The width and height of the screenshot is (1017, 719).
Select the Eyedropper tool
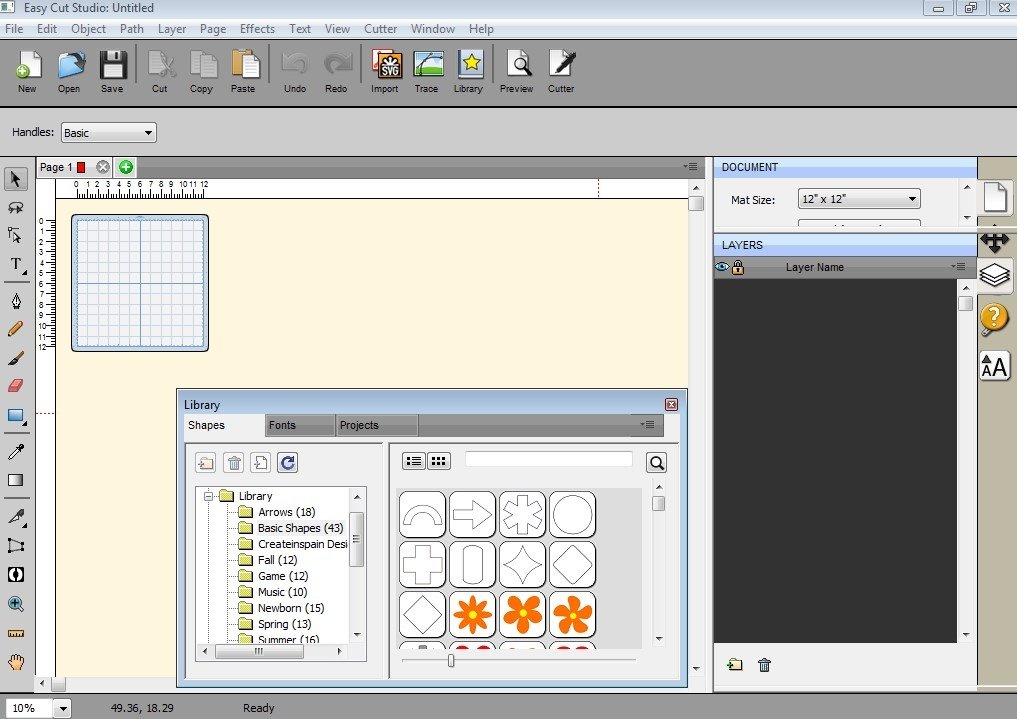click(16, 452)
